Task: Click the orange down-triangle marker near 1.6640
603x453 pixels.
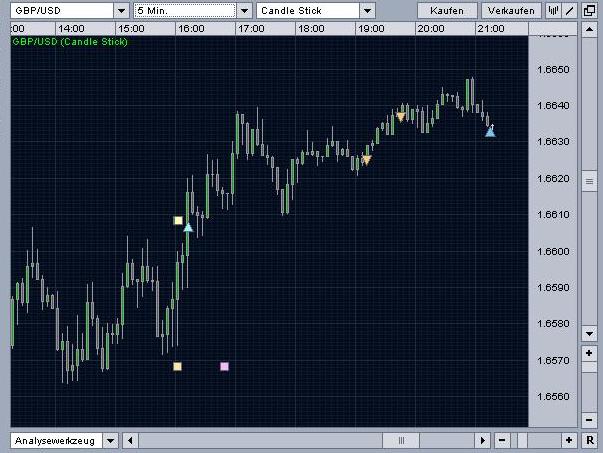Action: point(401,117)
